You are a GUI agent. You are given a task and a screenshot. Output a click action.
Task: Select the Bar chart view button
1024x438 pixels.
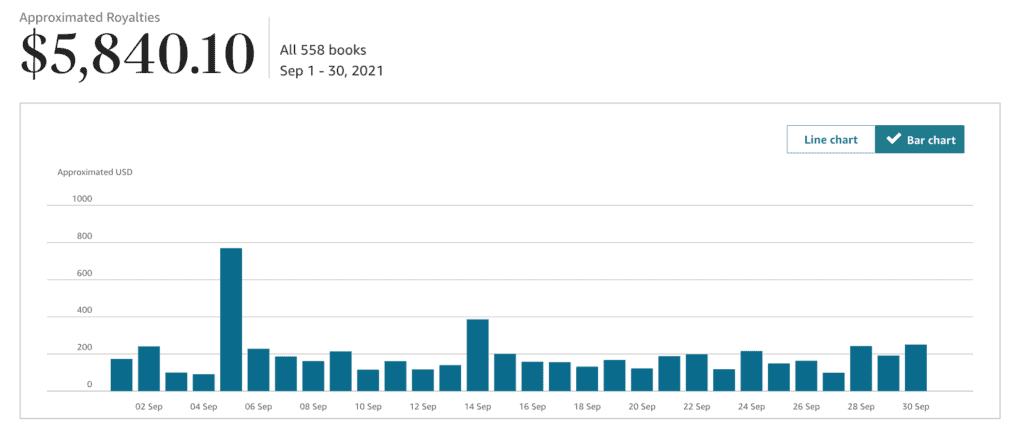coord(920,140)
